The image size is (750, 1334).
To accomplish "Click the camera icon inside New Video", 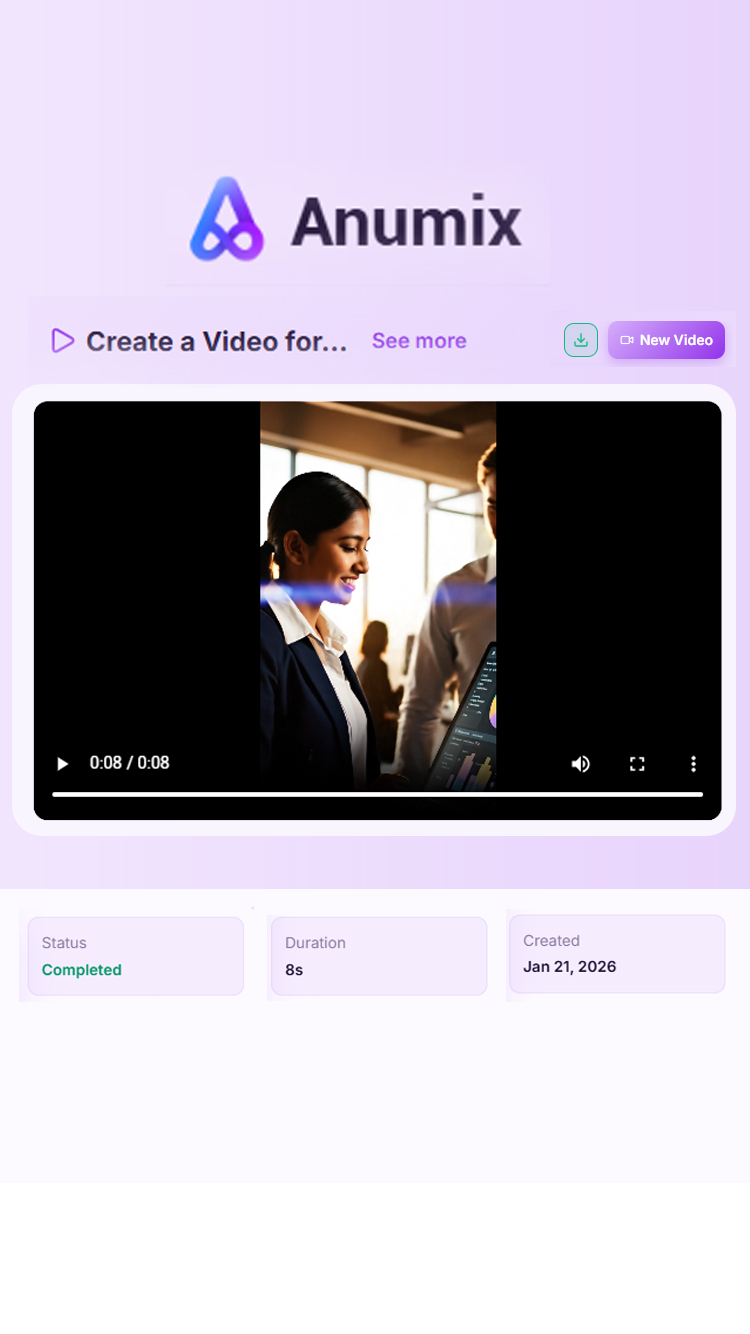I will tap(627, 340).
